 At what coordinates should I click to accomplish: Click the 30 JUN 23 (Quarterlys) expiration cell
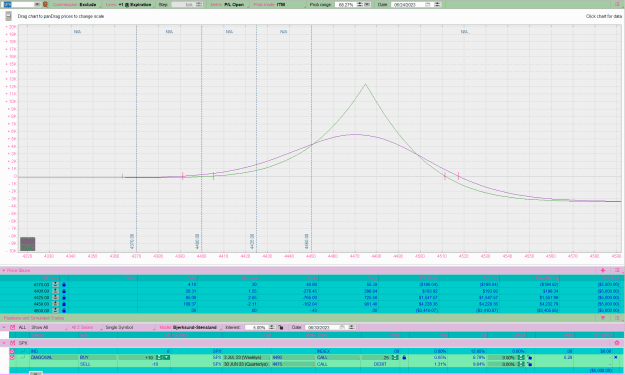[246, 364]
